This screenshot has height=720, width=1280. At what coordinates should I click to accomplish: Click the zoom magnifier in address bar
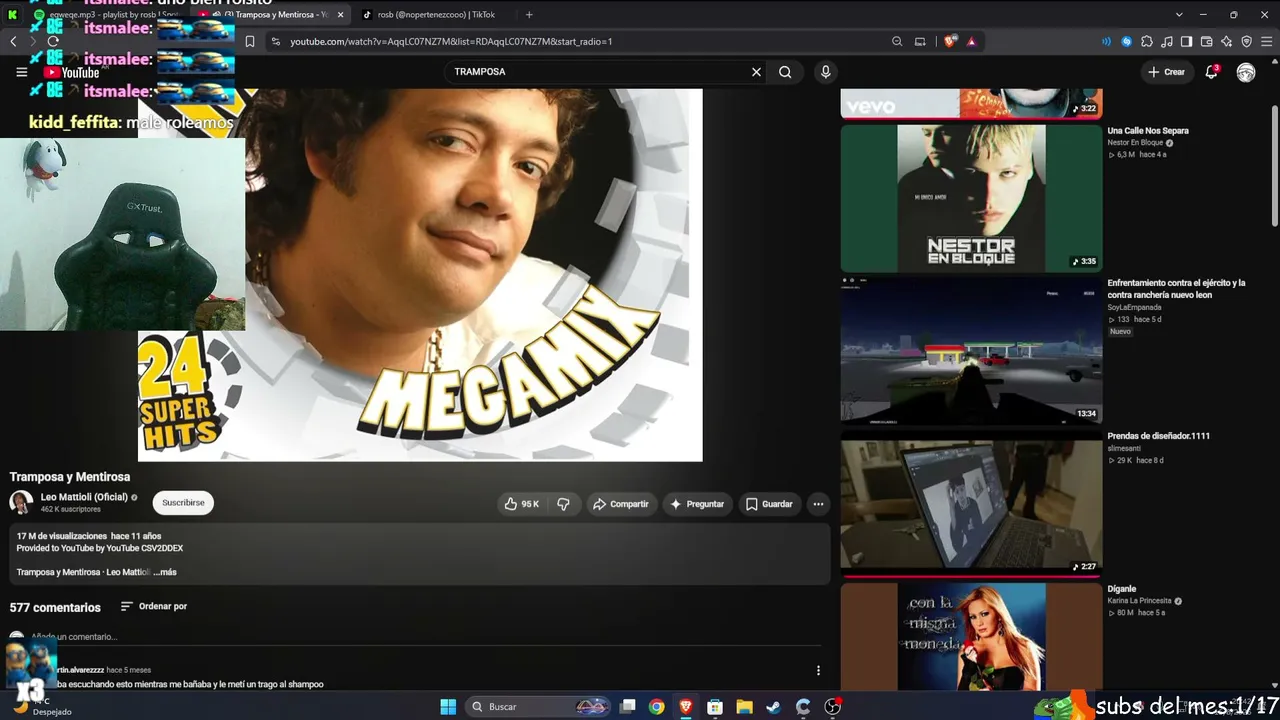point(897,42)
